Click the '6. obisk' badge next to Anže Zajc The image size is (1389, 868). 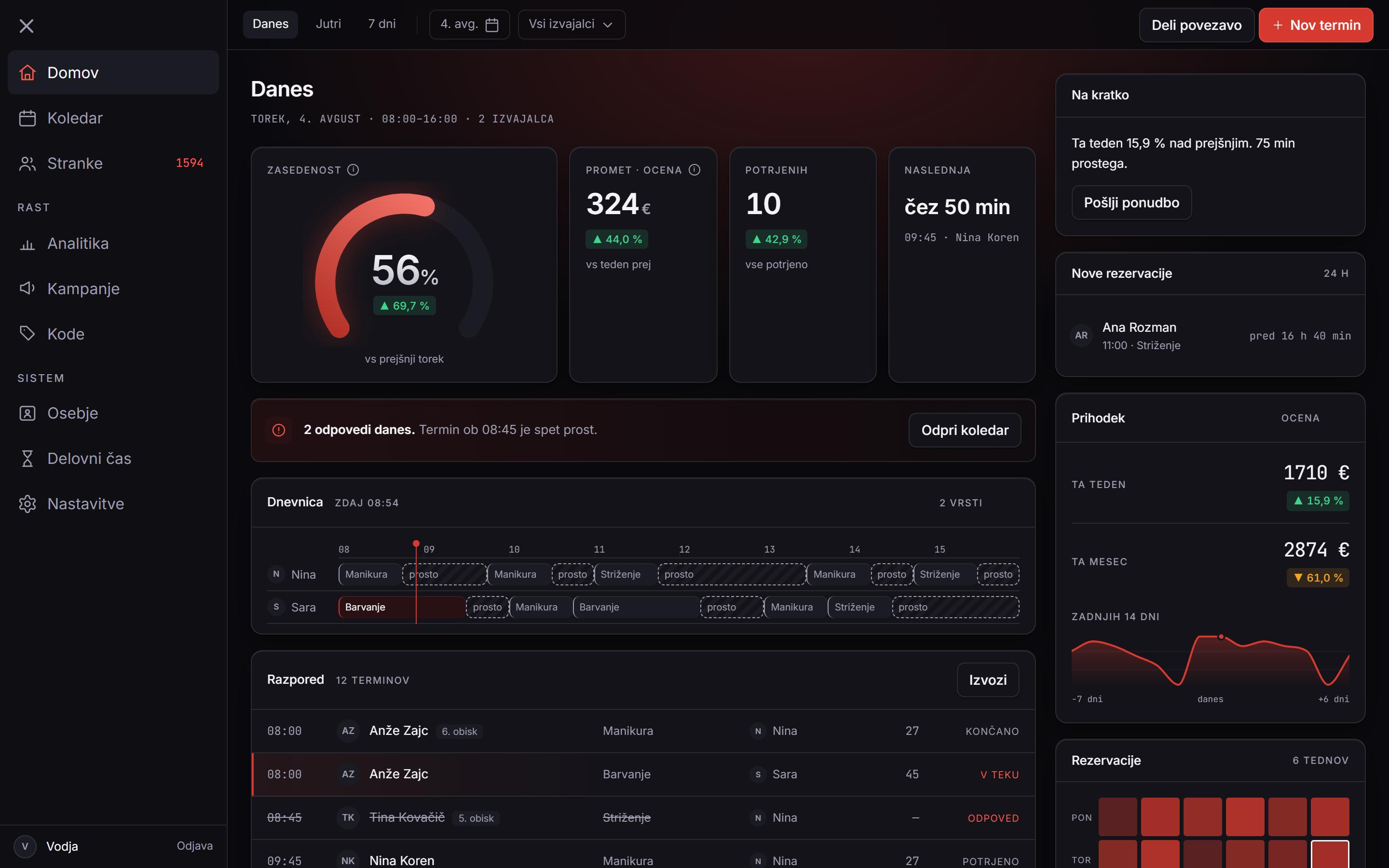pyautogui.click(x=459, y=732)
